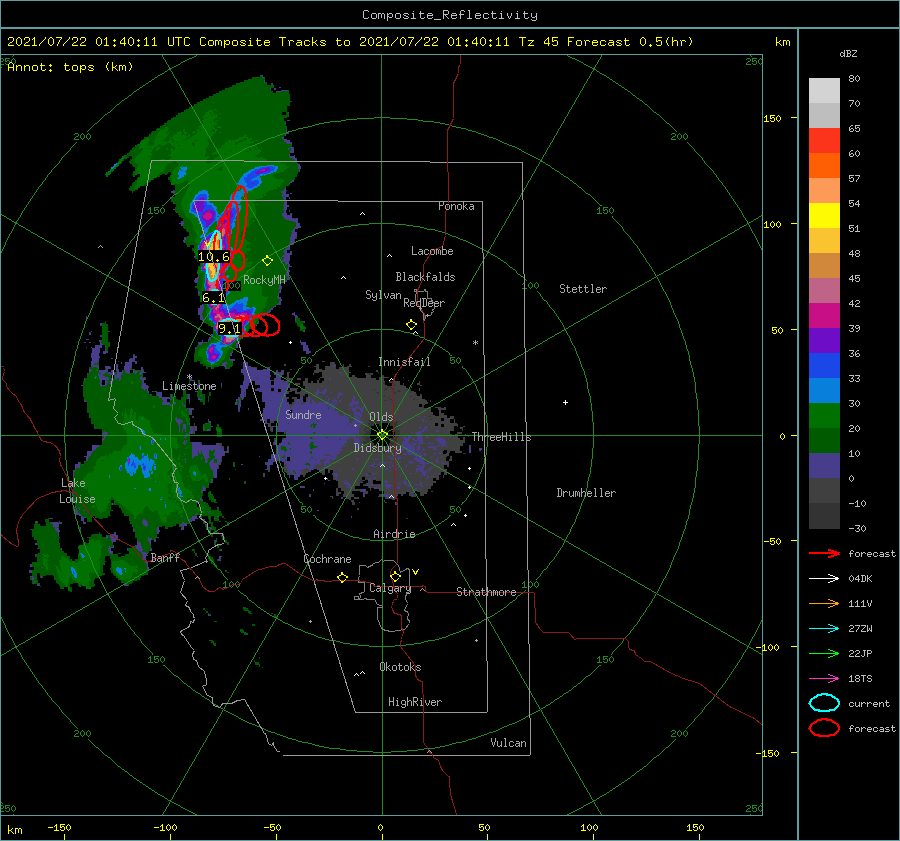Click the red forecast ellipse legend icon

[824, 728]
